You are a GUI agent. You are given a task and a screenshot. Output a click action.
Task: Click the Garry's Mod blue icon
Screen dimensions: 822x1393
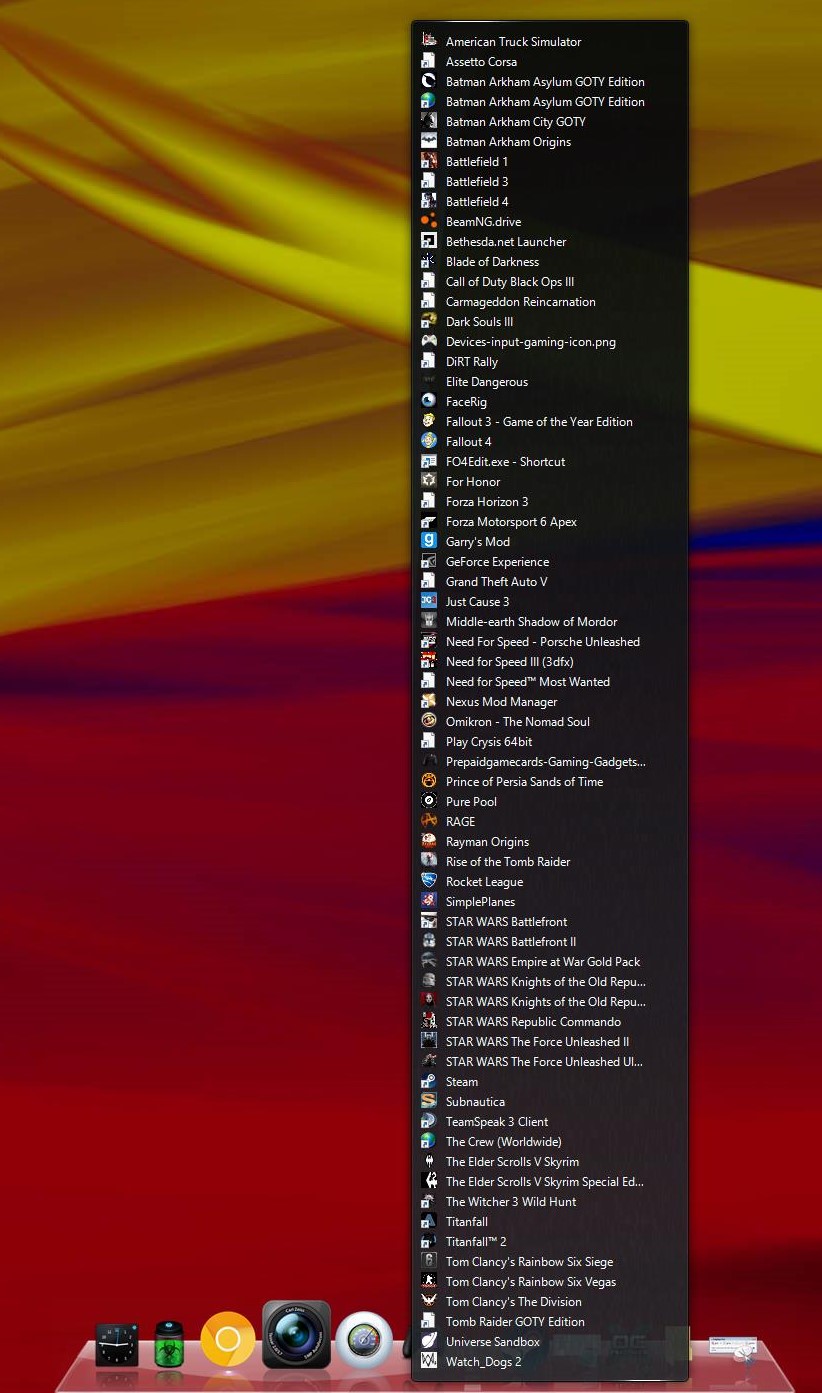[428, 542]
